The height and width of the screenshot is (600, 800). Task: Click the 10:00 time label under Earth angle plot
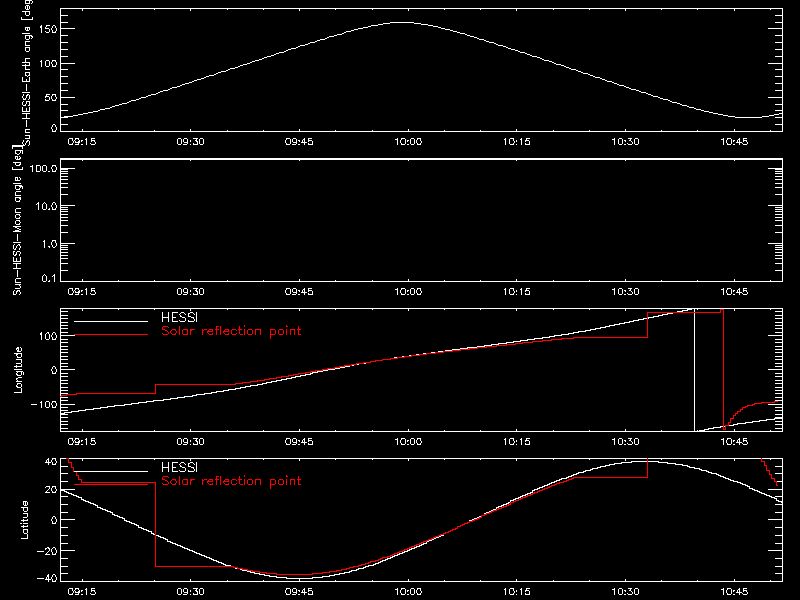[408, 142]
